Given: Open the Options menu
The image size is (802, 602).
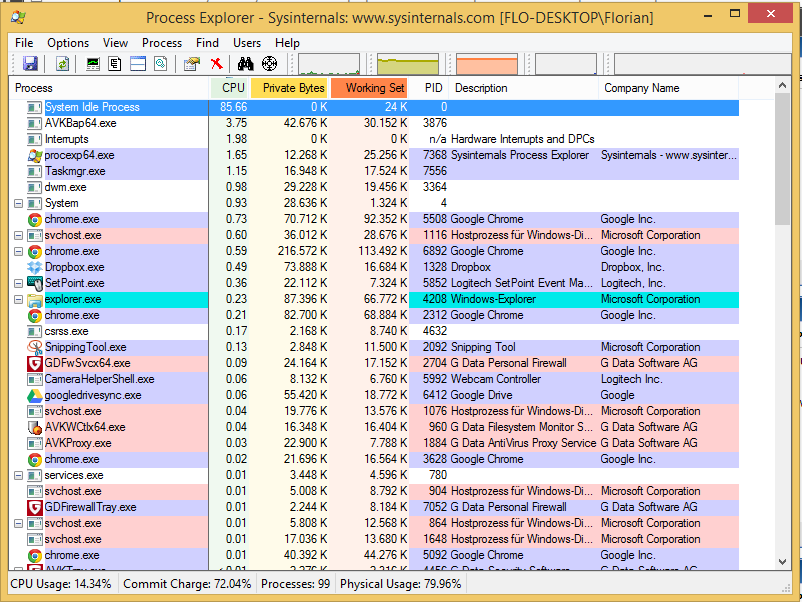Looking at the screenshot, I should [x=68, y=43].
